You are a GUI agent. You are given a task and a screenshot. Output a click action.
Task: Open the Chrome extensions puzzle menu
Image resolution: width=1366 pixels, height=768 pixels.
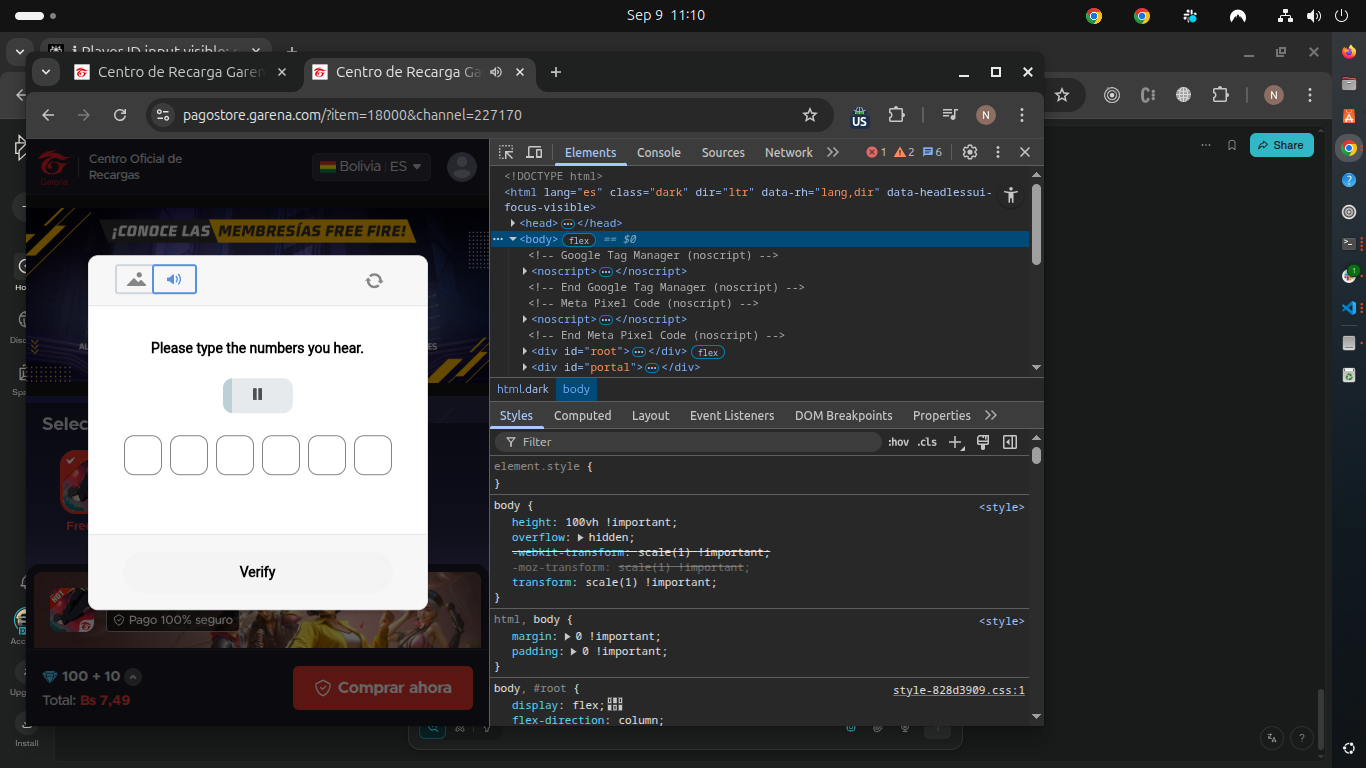click(896, 115)
